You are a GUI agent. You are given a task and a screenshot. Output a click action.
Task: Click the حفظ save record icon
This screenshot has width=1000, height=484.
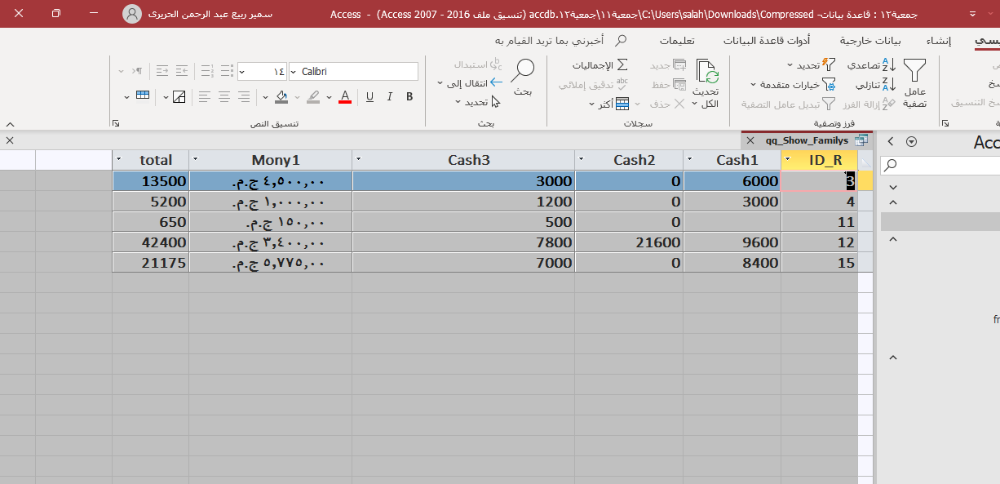679,84
